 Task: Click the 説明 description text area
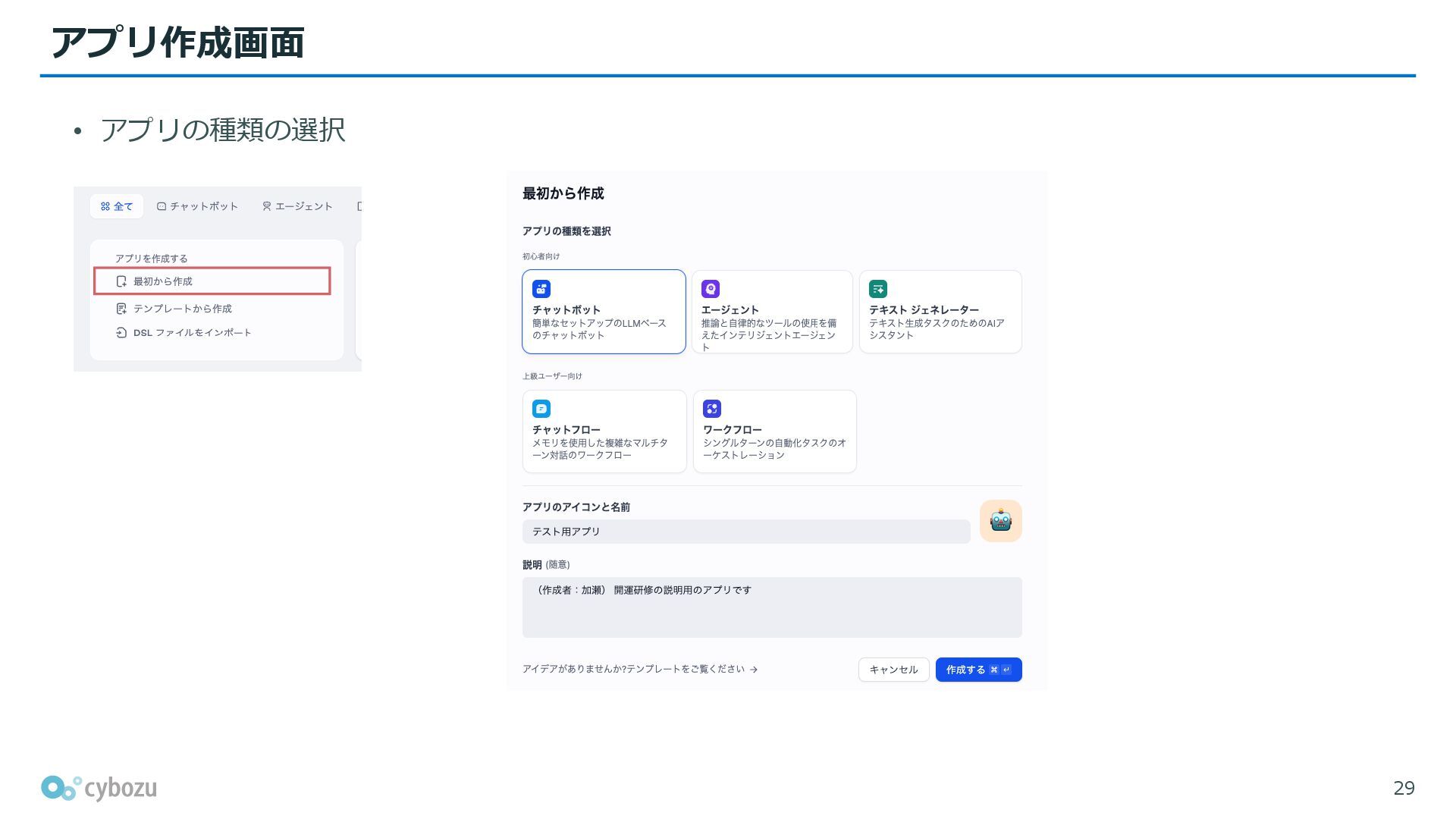(x=772, y=607)
